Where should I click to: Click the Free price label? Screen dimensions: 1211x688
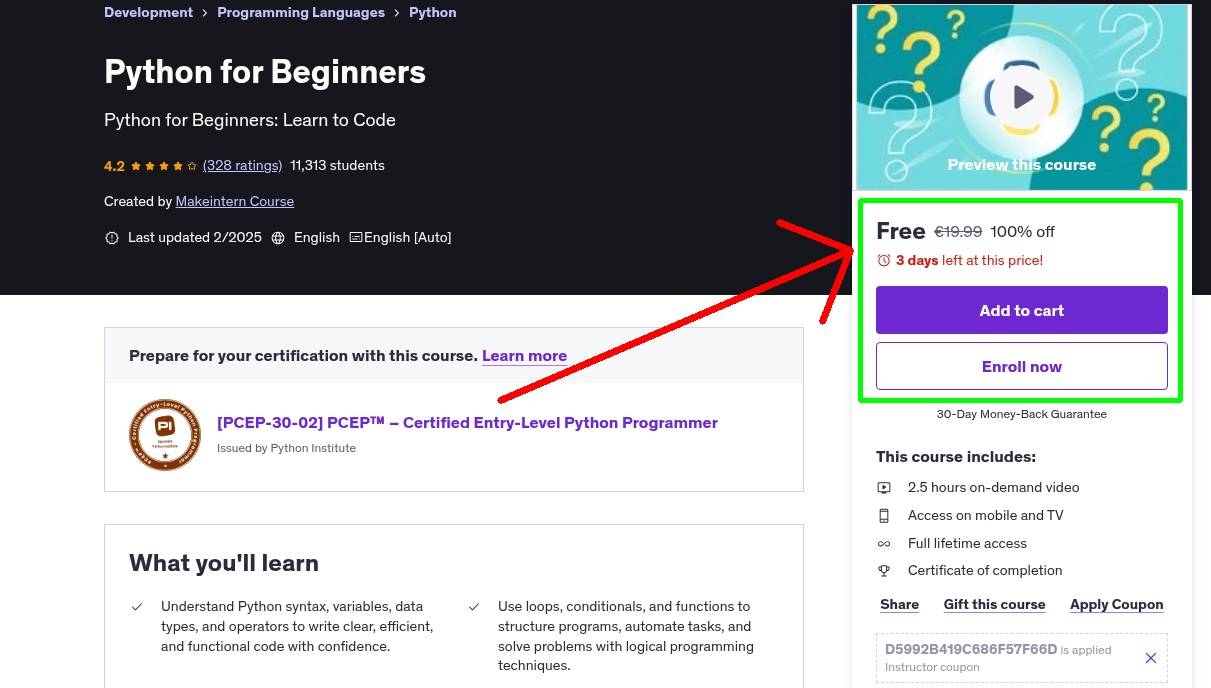(x=901, y=231)
